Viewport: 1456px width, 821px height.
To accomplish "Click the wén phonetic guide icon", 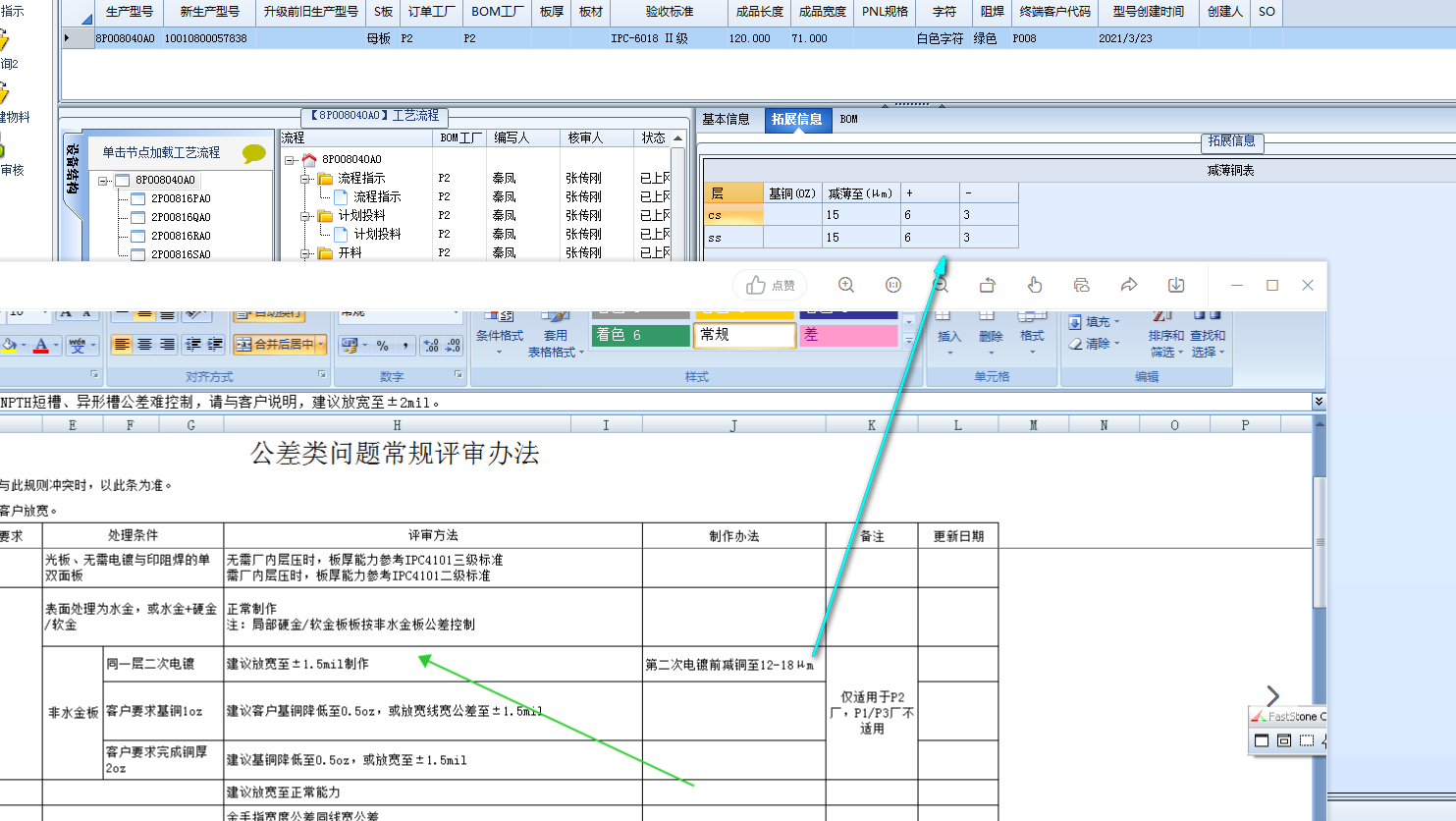I will pos(77,345).
